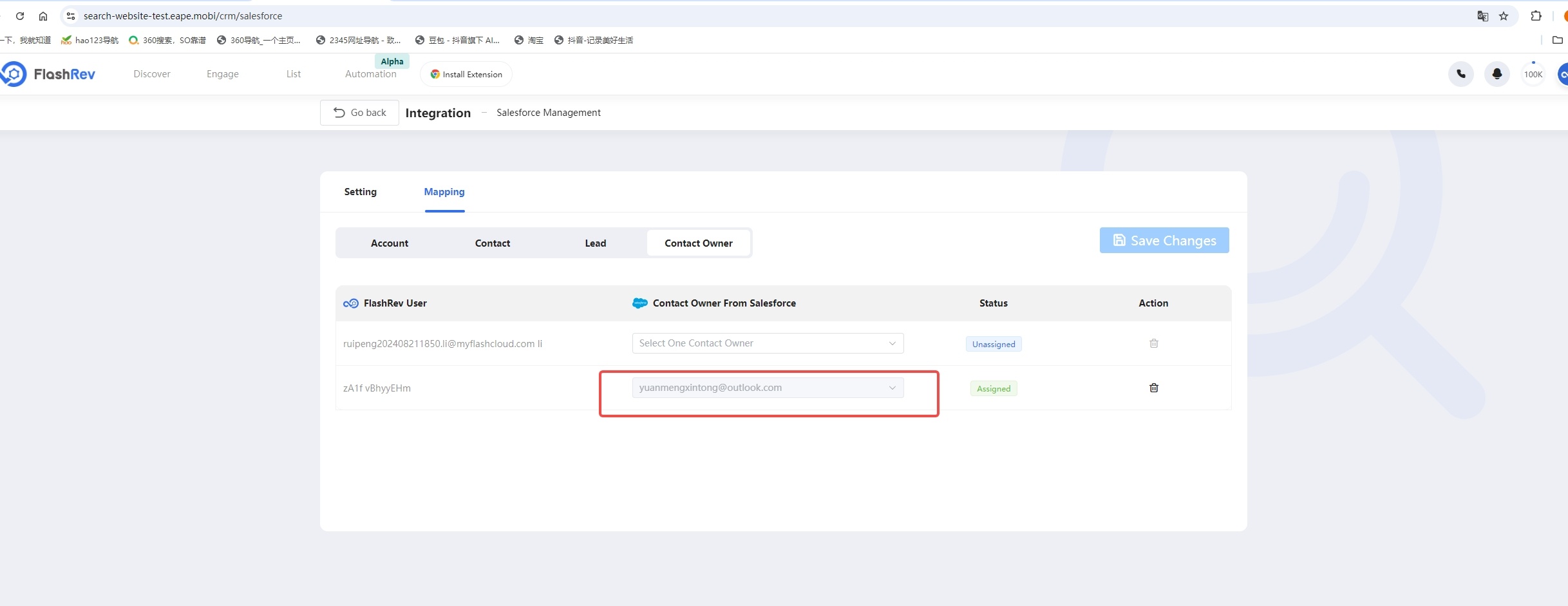
Task: Open the Automation menu
Action: (371, 74)
